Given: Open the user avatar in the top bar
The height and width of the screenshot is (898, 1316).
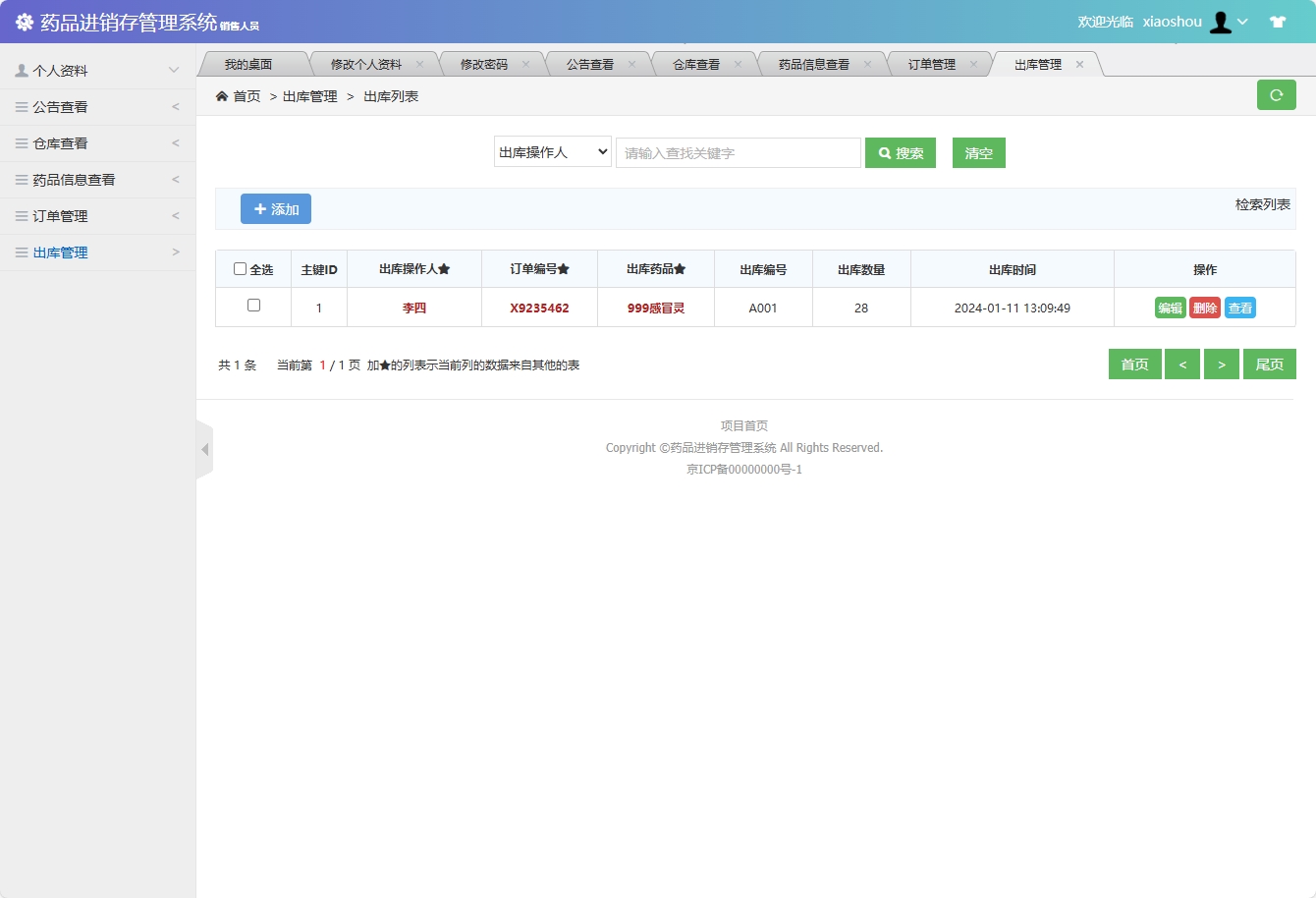Looking at the screenshot, I should click(1221, 21).
